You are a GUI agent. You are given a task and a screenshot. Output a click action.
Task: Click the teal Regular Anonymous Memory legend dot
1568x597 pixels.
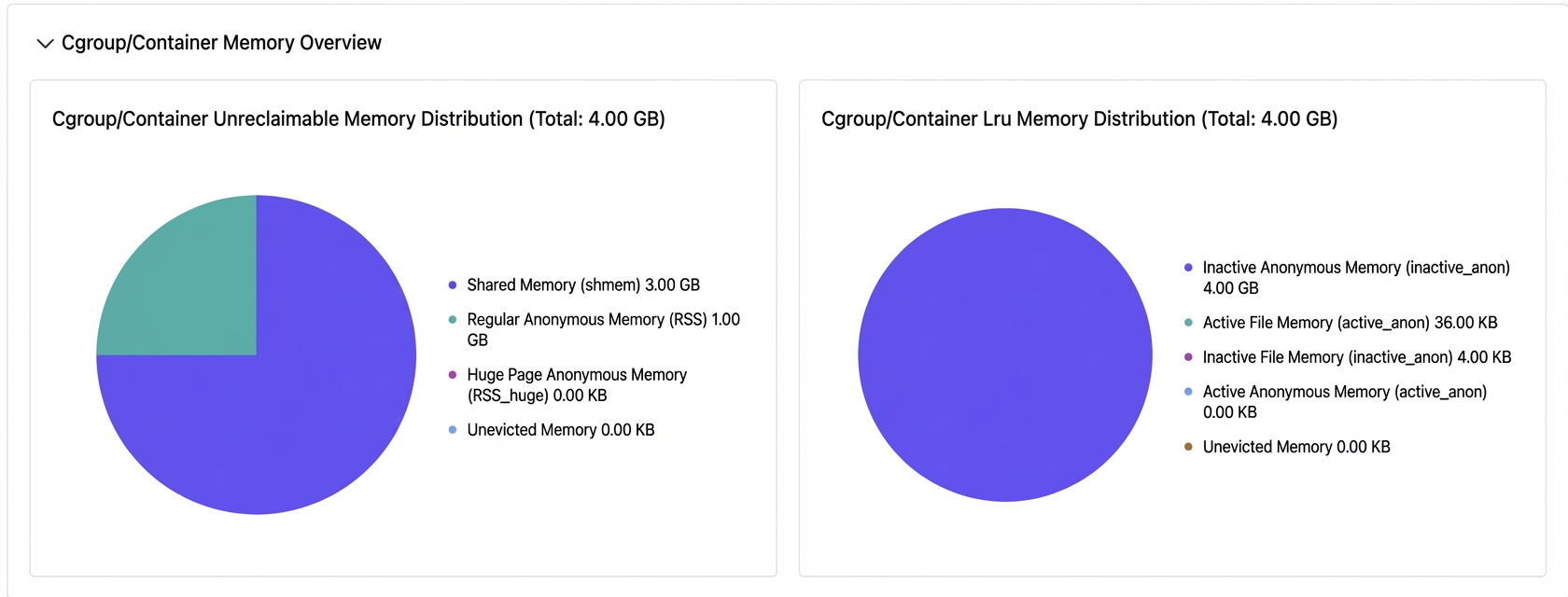coord(453,319)
